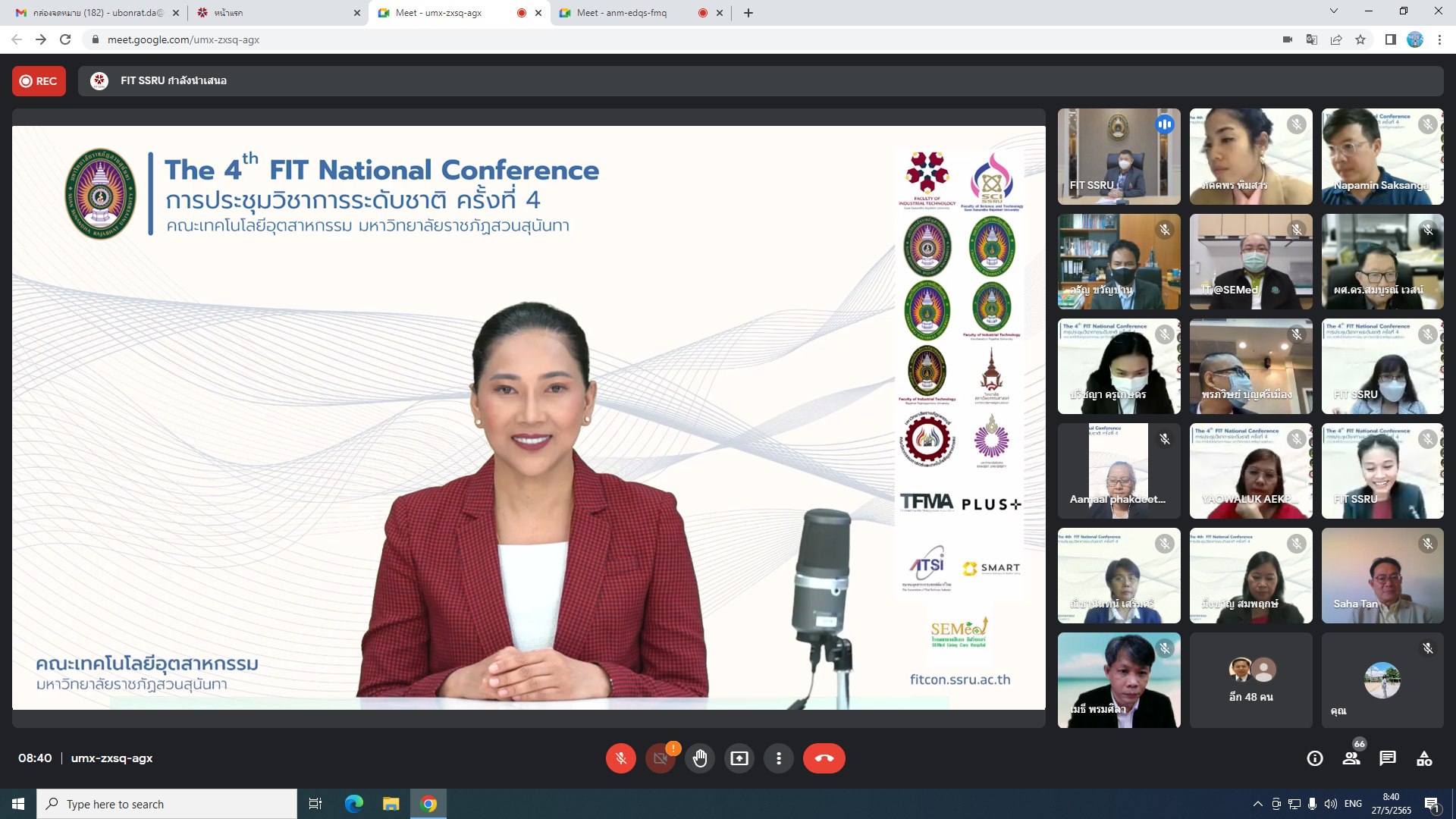1456x819 pixels.
Task: Open meeting details info icon
Action: click(1315, 758)
